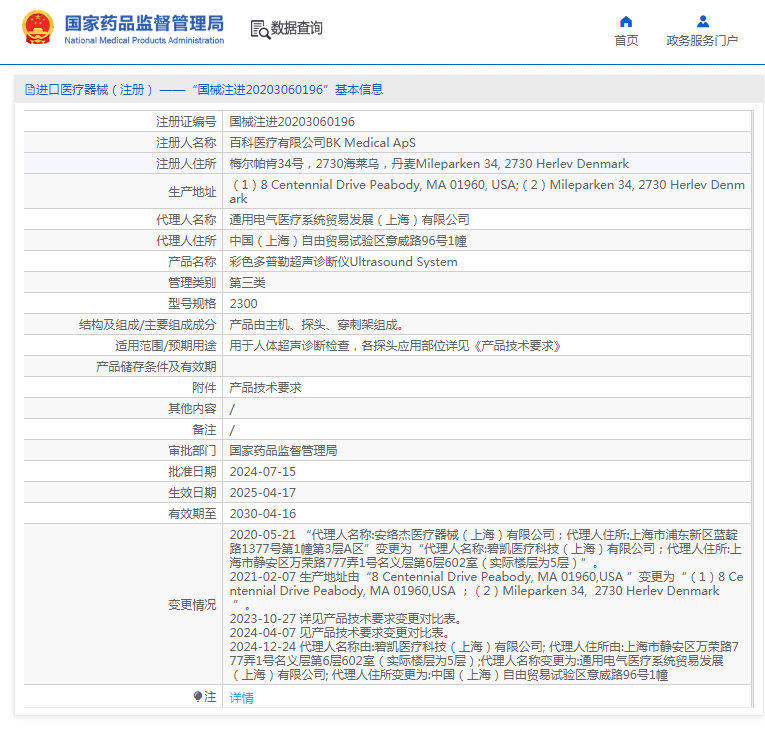Click expiry date 2030-04-16
This screenshot has height=729, width=765.
tap(262, 513)
